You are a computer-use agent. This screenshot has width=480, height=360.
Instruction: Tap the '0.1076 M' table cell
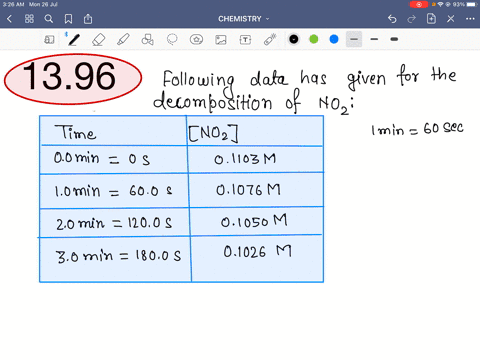point(248,190)
